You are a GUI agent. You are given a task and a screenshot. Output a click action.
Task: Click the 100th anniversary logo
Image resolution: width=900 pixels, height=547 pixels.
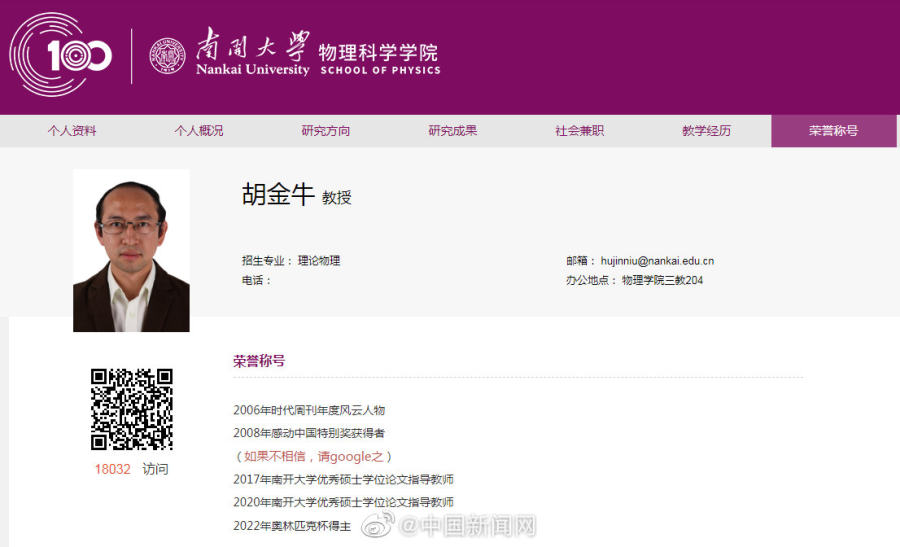pyautogui.click(x=61, y=56)
